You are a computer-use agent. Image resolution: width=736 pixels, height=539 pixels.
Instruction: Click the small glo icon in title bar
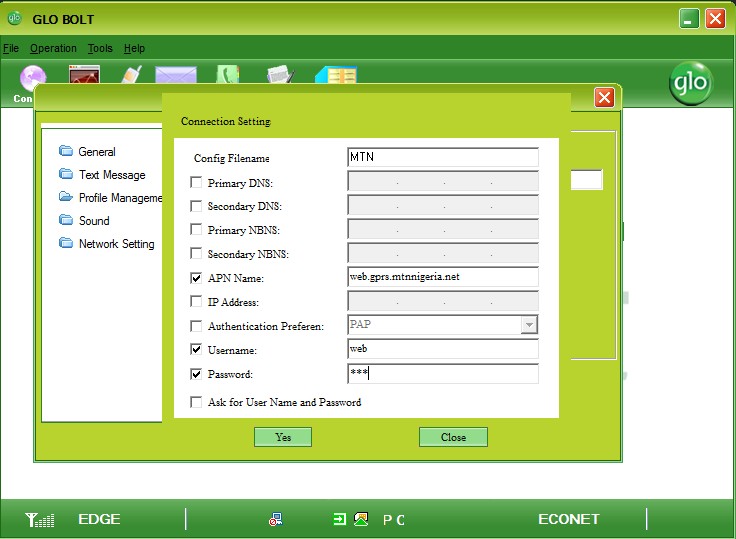point(15,19)
